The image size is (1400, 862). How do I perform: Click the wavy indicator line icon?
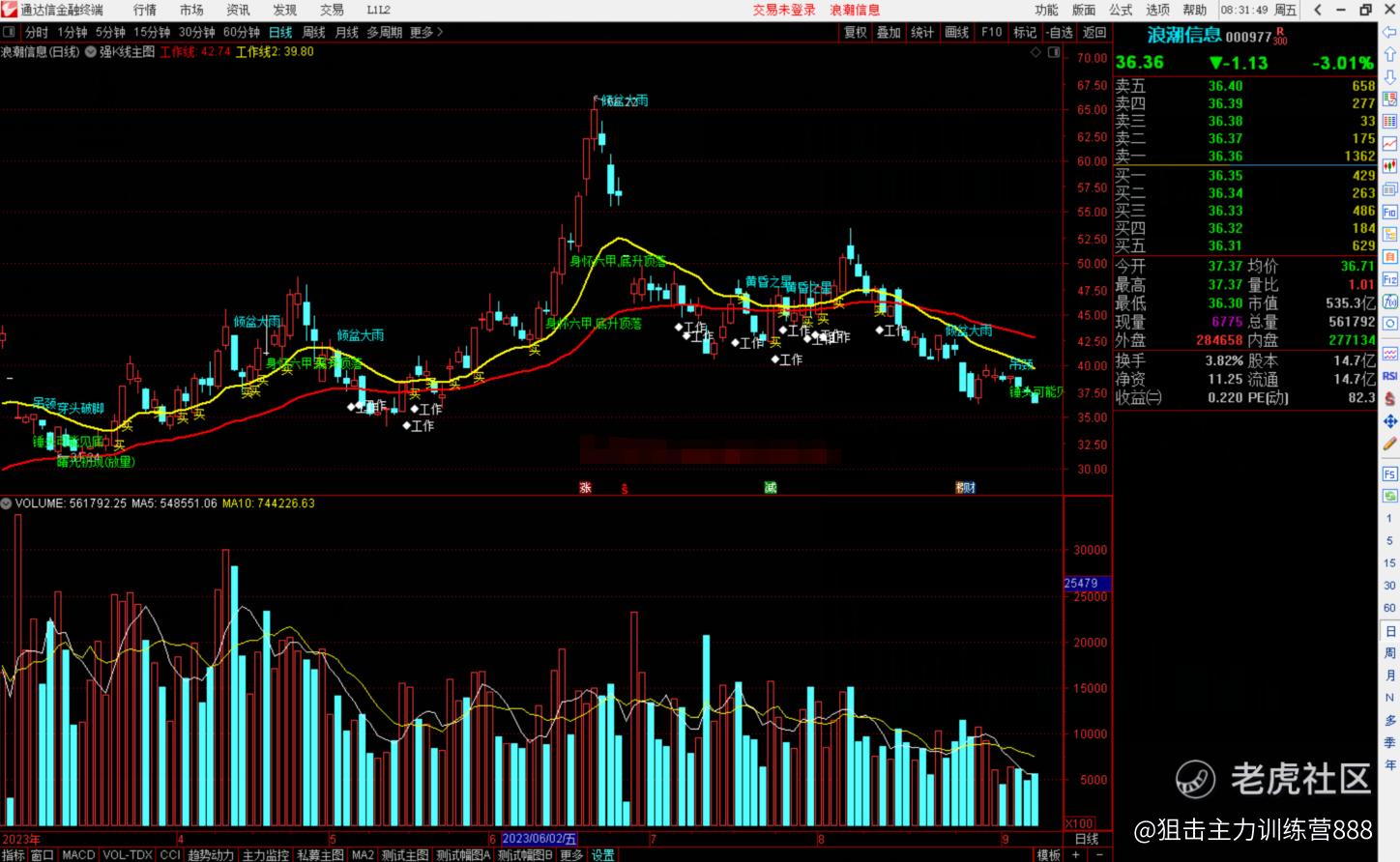click(1389, 354)
